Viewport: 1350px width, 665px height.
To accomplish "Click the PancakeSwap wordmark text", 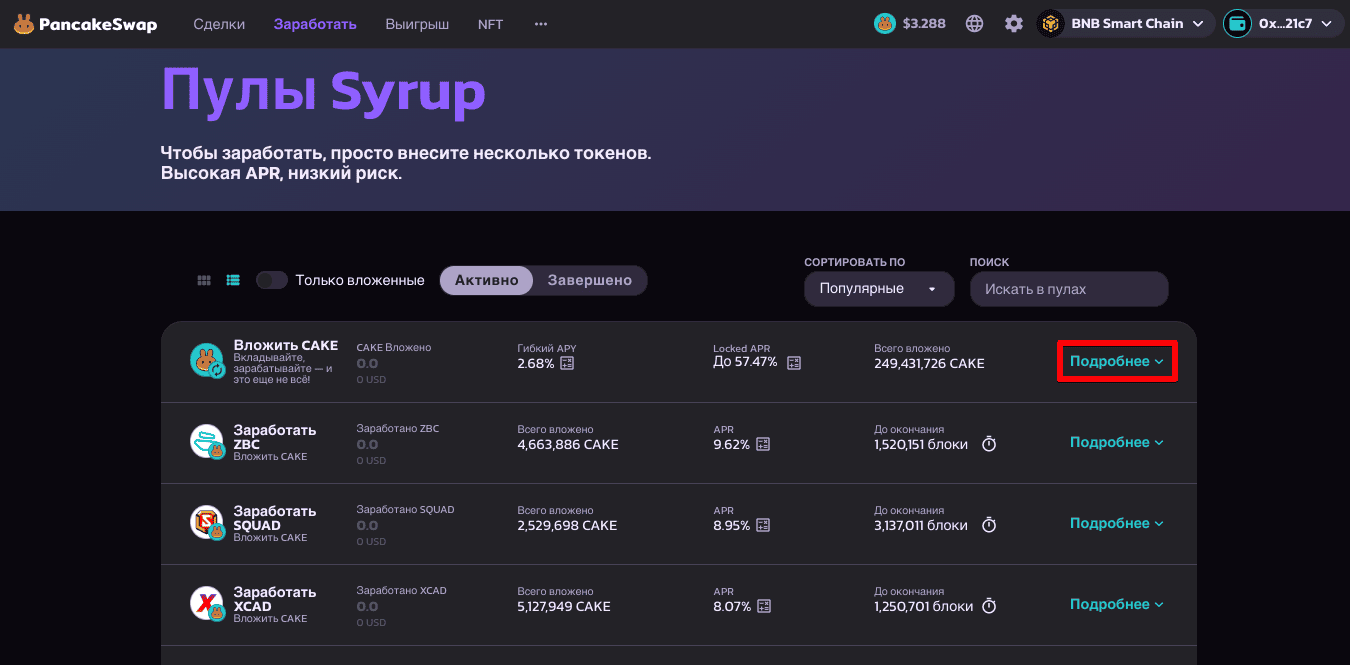I will point(99,24).
